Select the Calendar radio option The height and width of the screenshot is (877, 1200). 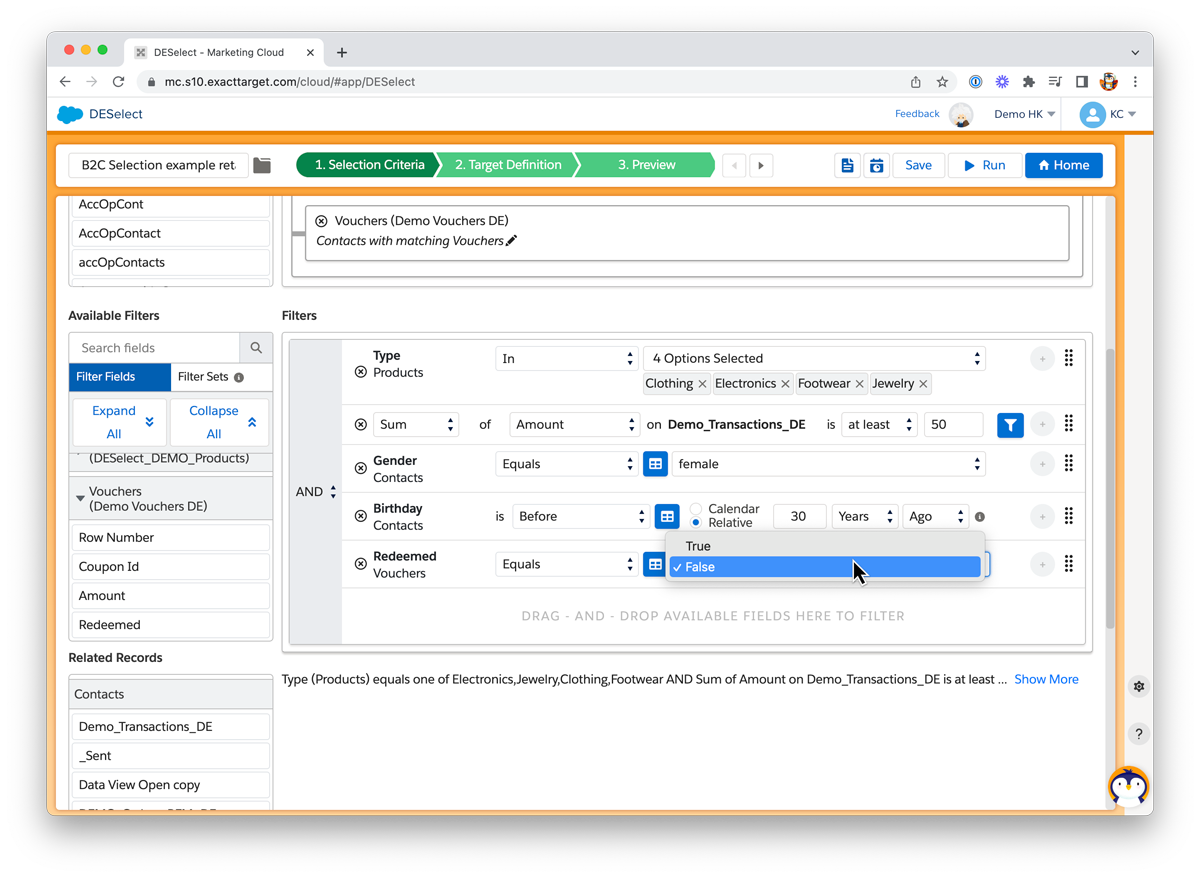point(696,509)
